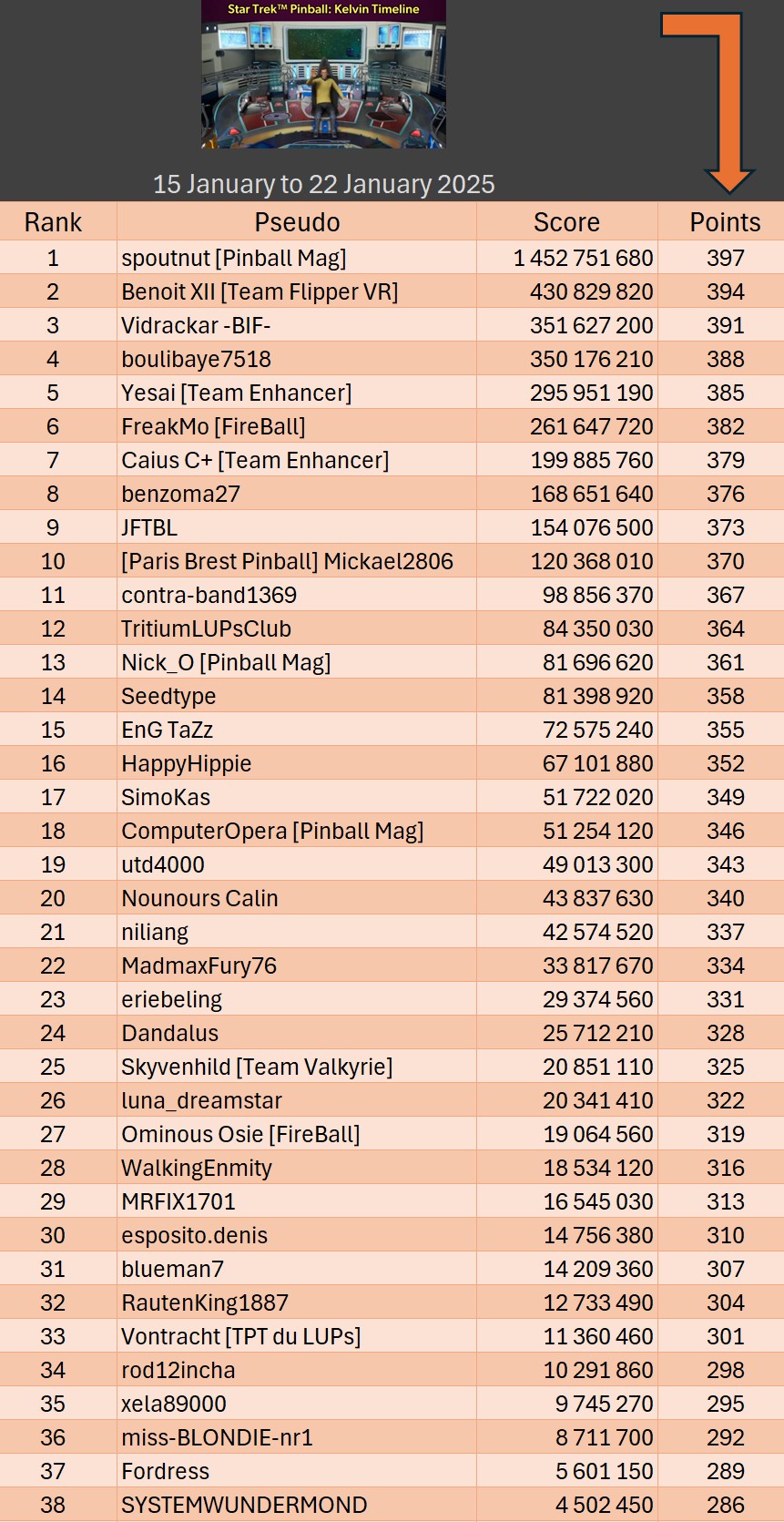This screenshot has height=1522, width=784.
Task: Click the score 20 341 410 cell
Action: pyautogui.click(x=597, y=1100)
